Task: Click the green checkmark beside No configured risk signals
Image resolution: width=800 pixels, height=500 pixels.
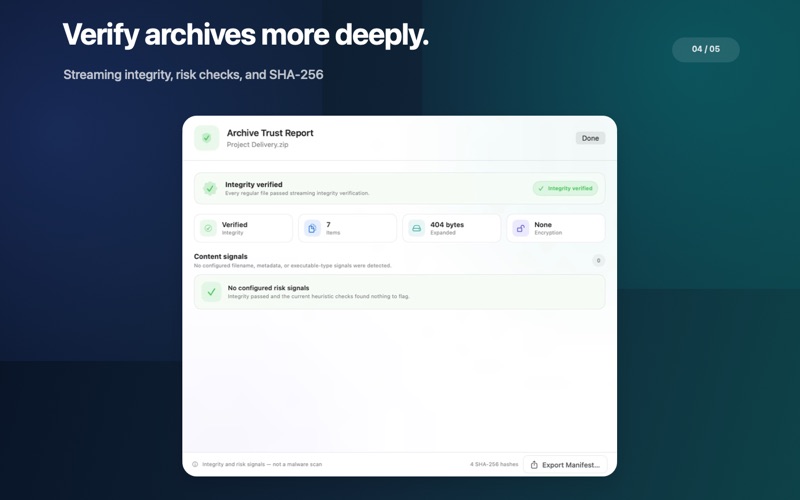Action: pos(211,292)
